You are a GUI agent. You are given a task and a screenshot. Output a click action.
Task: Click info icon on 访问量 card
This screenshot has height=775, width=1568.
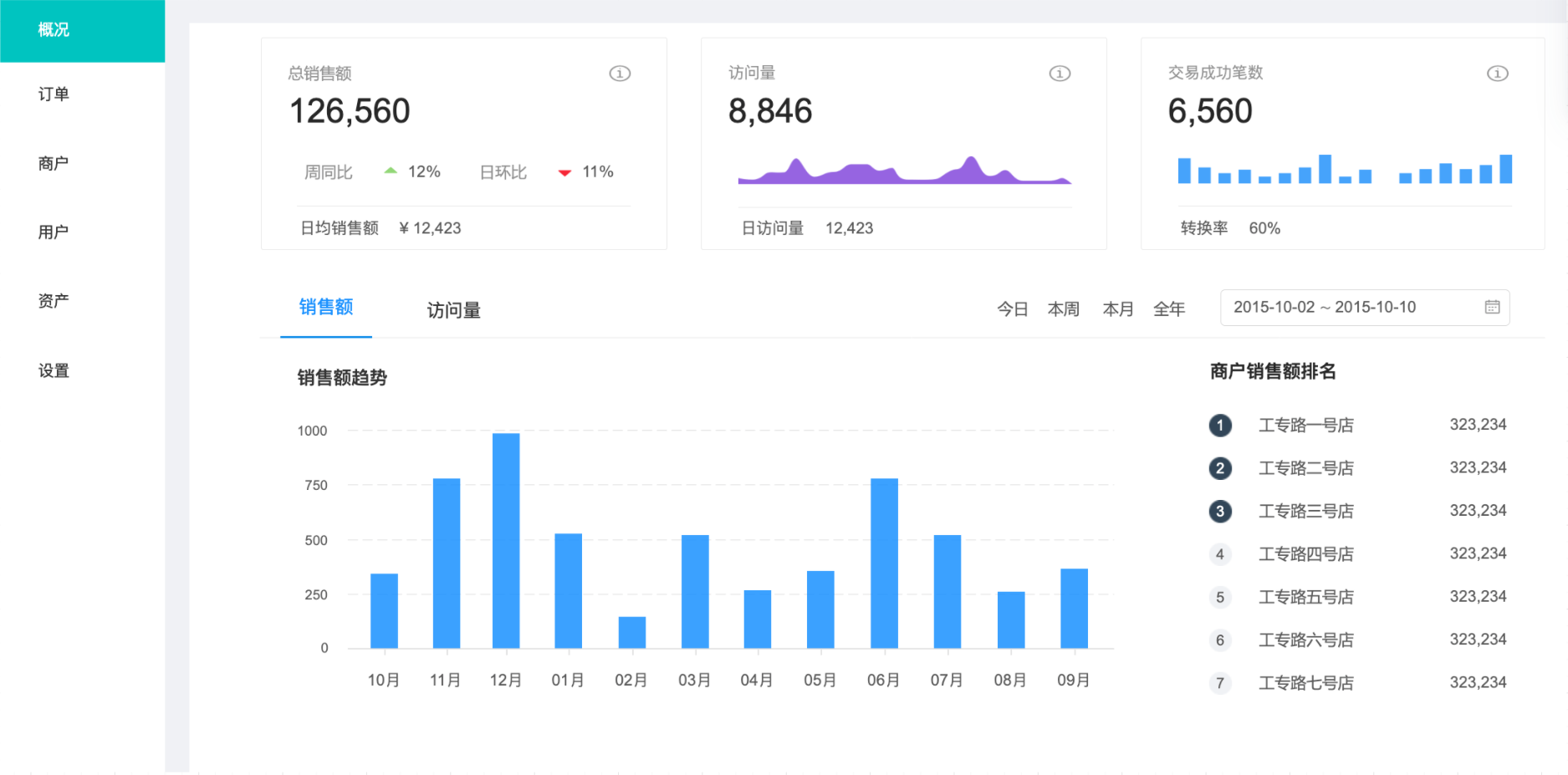point(1060,74)
